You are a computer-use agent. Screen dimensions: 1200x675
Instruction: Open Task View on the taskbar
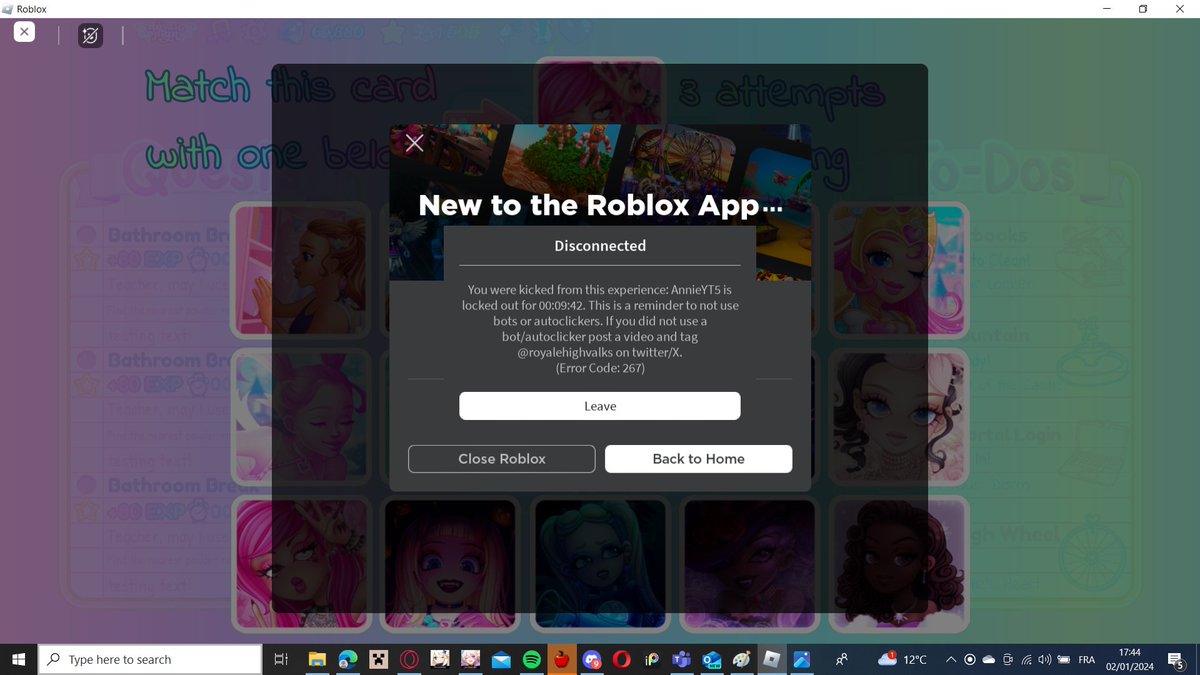point(281,659)
